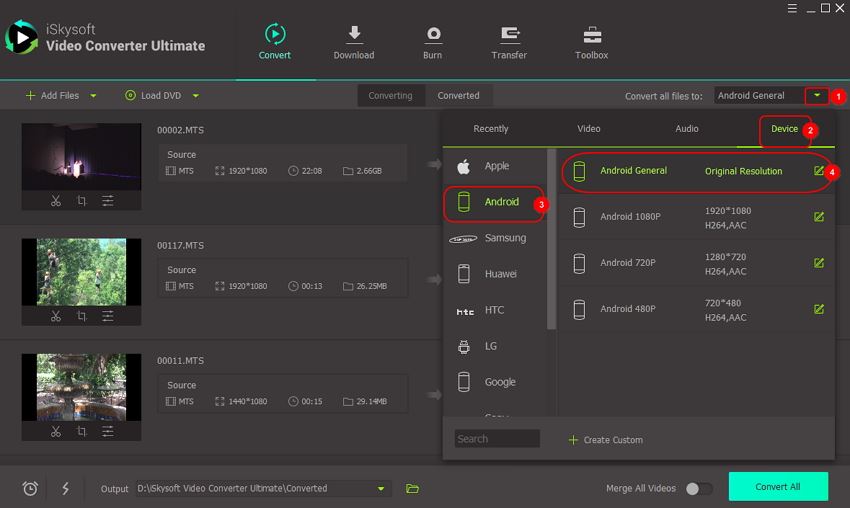Select HTC device category
Screen dimensions: 850x508
(x=494, y=310)
